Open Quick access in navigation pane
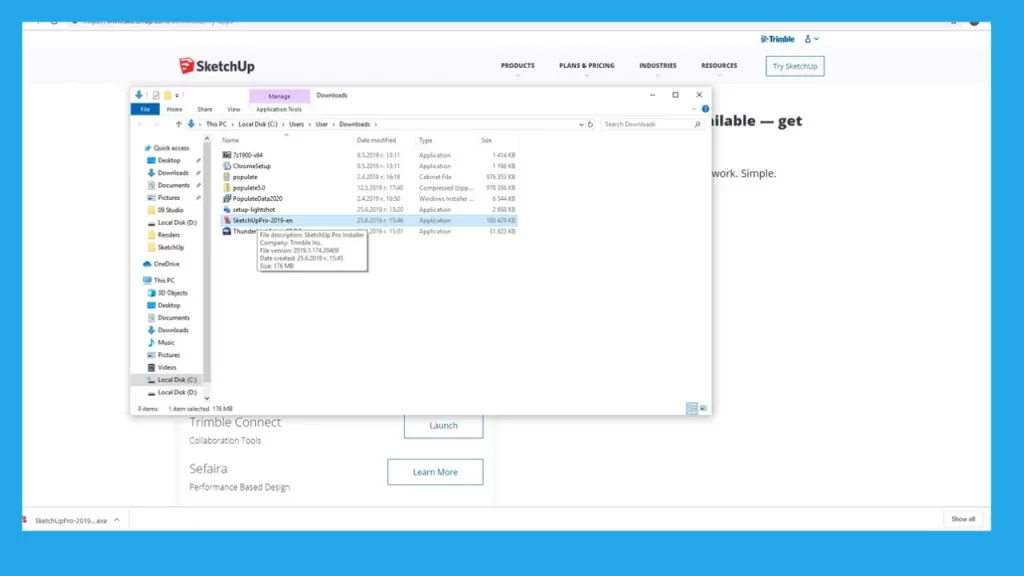This screenshot has height=576, width=1024. (167, 148)
